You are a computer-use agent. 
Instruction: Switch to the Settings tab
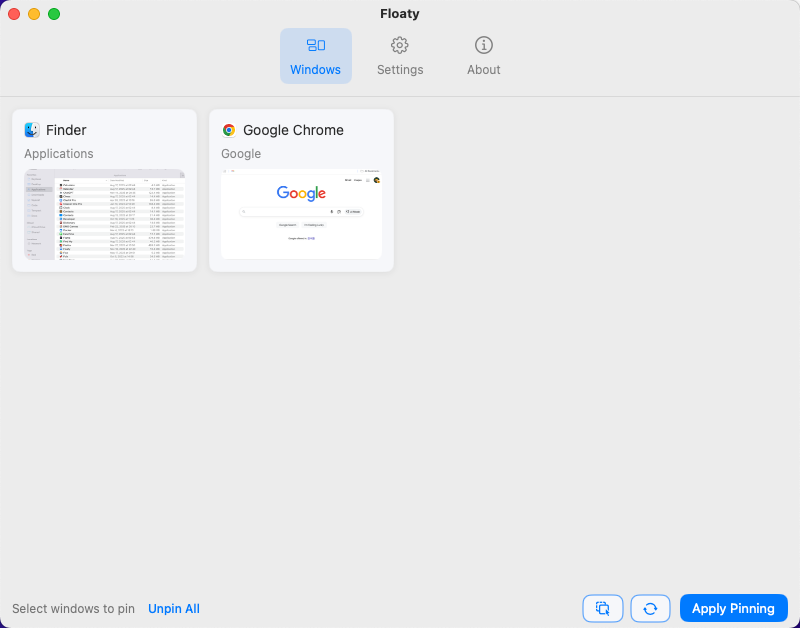click(x=400, y=55)
